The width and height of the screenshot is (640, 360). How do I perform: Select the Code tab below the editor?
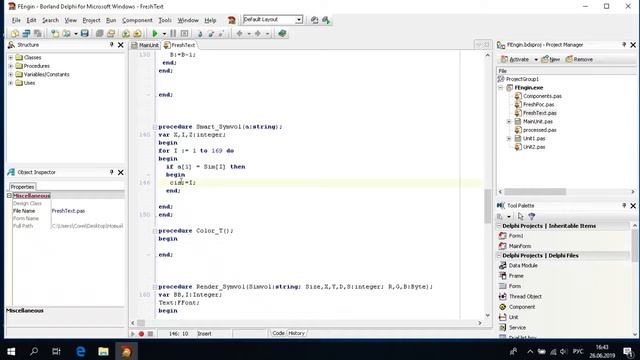278,333
